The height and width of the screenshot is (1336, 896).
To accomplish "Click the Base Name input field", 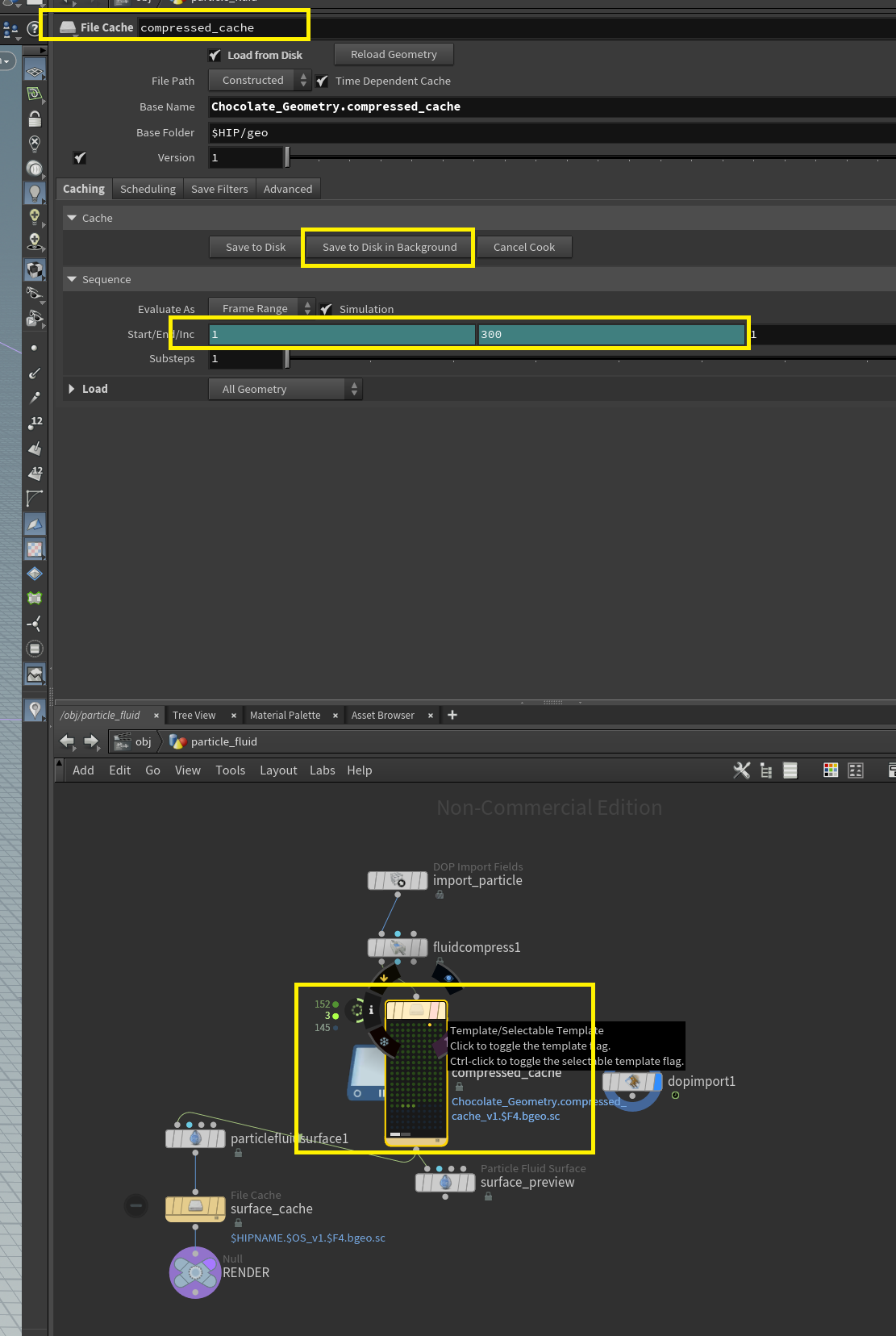I will pyautogui.click(x=552, y=106).
